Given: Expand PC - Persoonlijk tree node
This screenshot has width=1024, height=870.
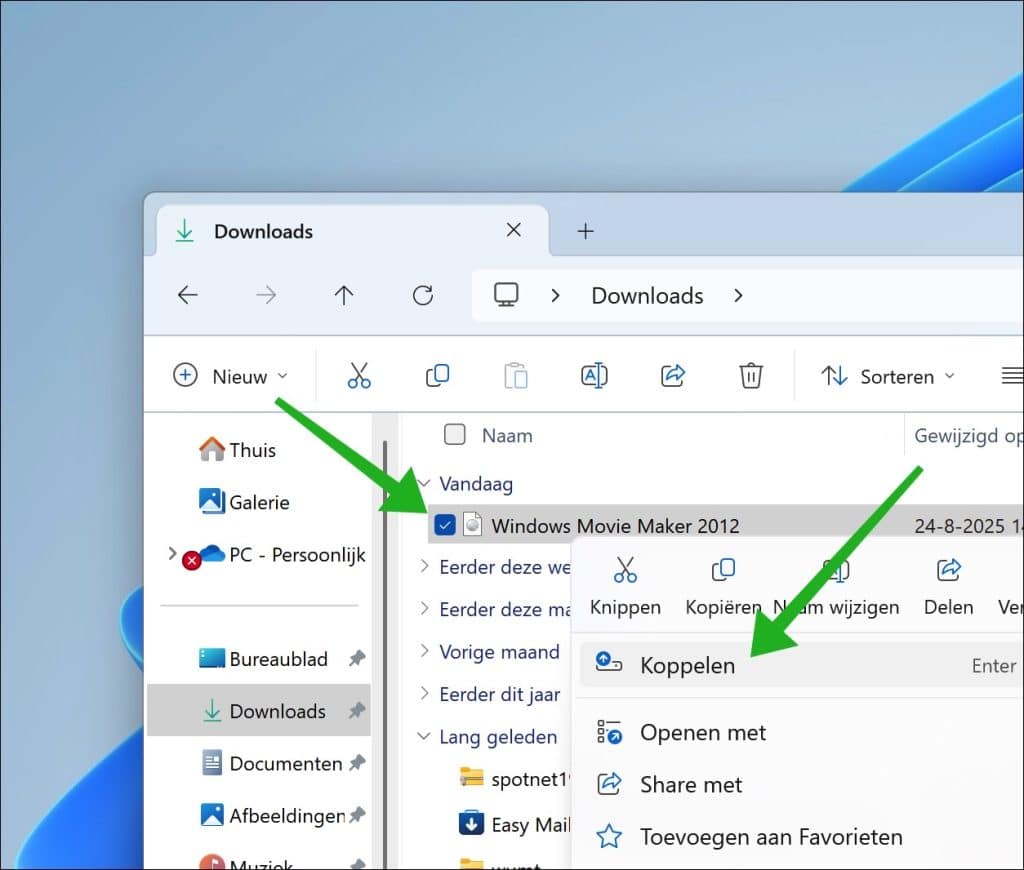Looking at the screenshot, I should [x=172, y=554].
